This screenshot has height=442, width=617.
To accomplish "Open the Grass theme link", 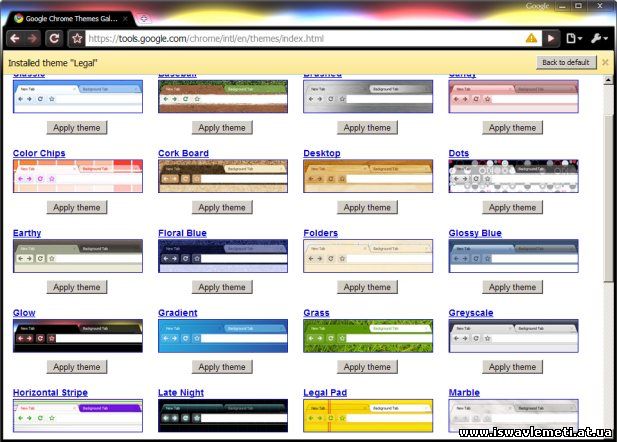I will 316,313.
